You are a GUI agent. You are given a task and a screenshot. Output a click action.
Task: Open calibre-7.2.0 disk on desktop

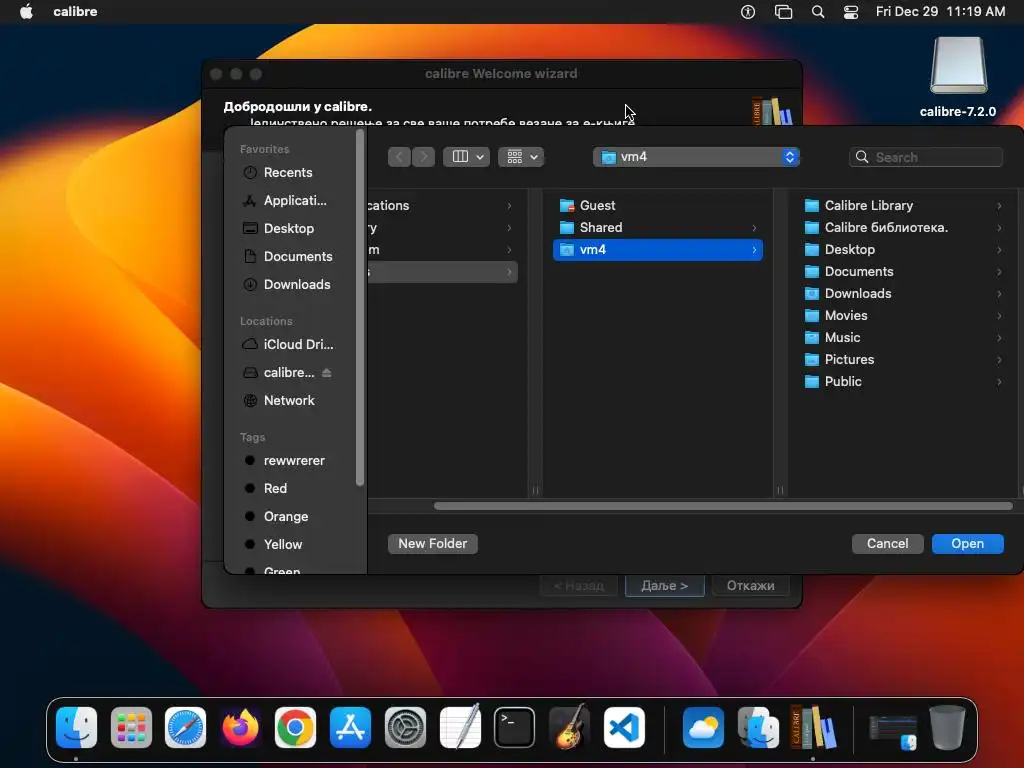tap(958, 77)
